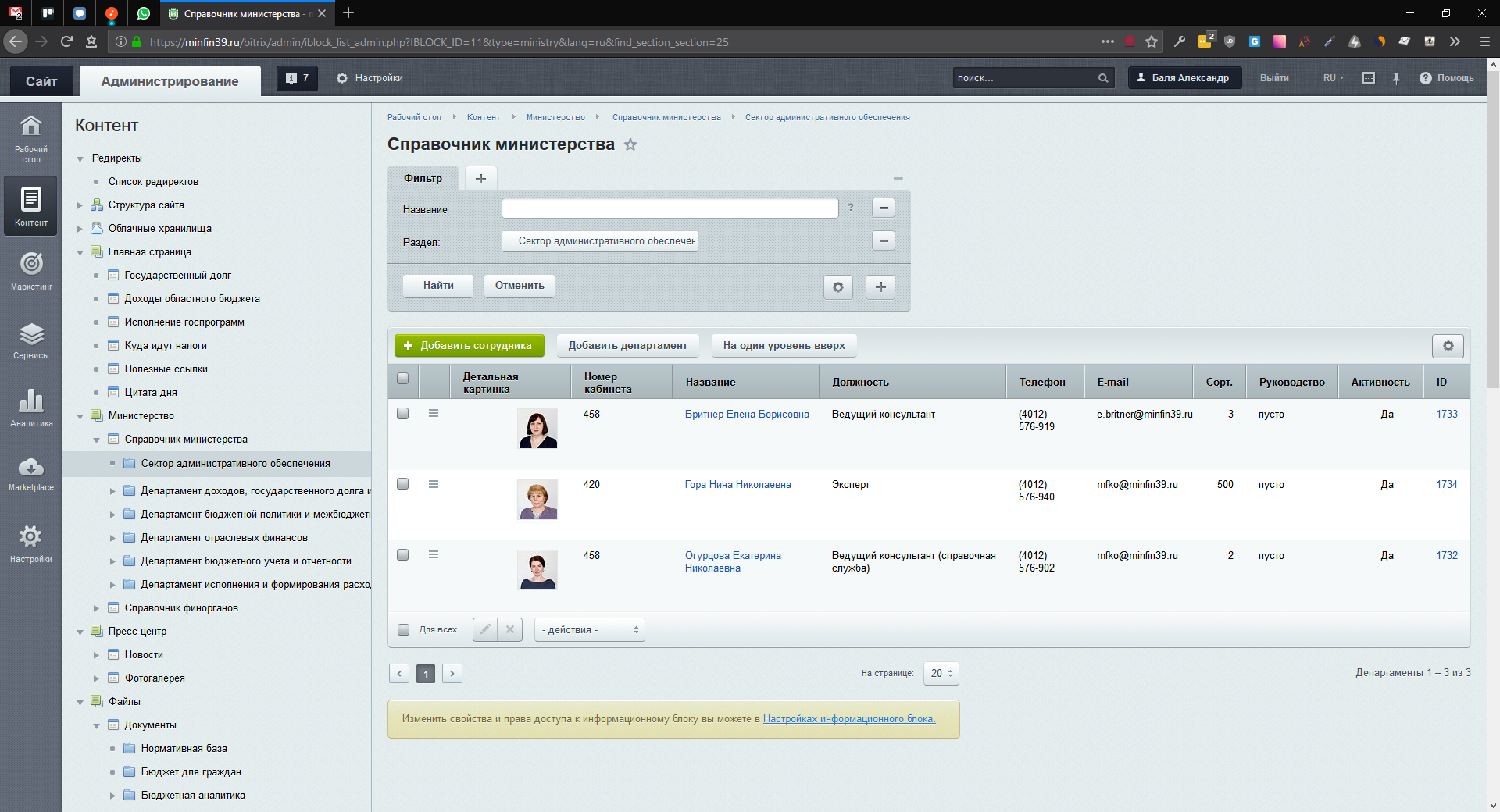Switch to the Сайт tab
This screenshot has height=812, width=1500.
[x=41, y=81]
